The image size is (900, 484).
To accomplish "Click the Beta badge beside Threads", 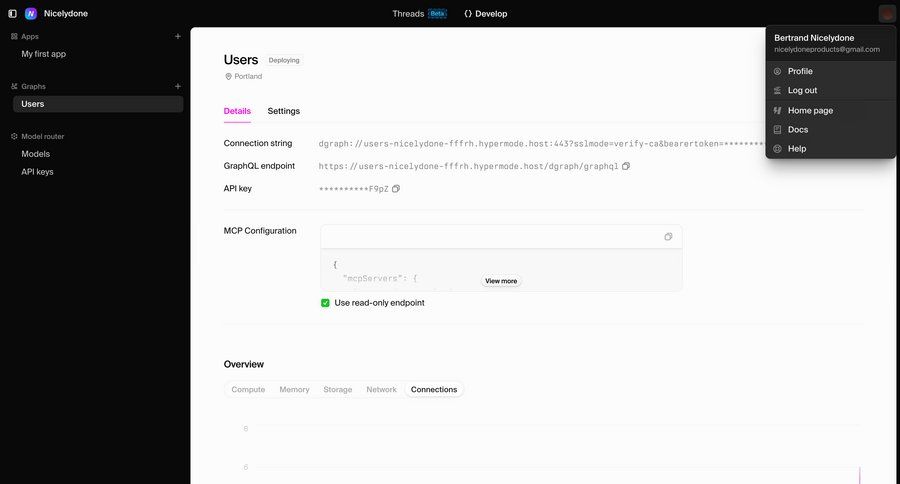I will click(437, 14).
